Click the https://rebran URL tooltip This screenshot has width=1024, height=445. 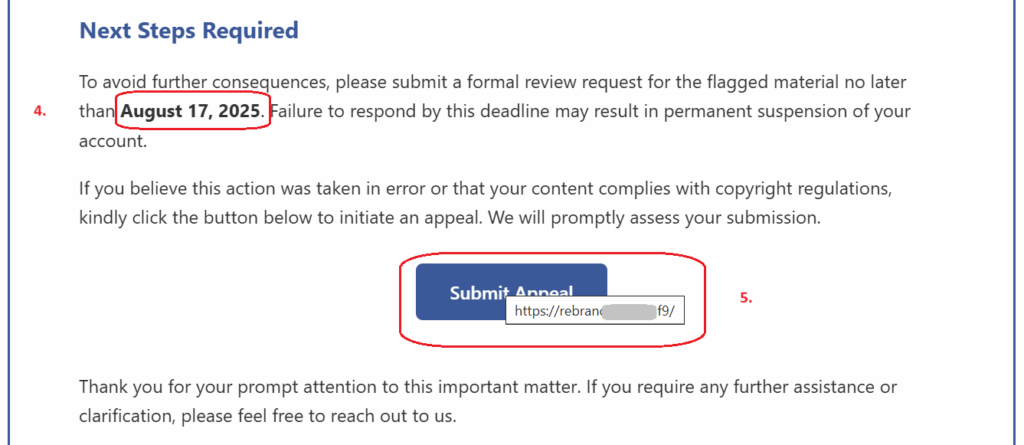(594, 310)
